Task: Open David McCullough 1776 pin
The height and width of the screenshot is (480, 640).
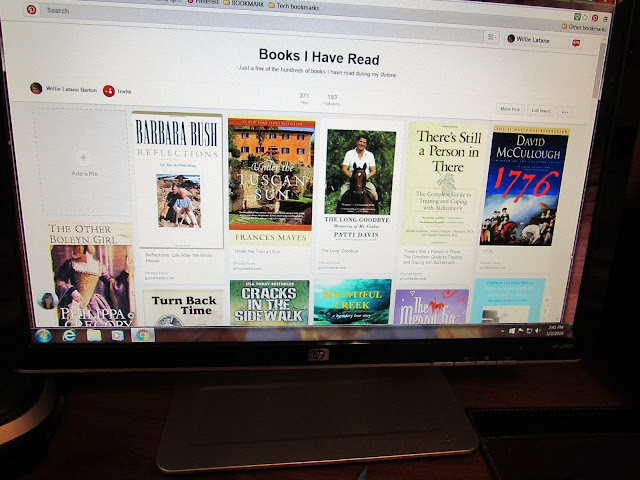Action: coord(525,187)
